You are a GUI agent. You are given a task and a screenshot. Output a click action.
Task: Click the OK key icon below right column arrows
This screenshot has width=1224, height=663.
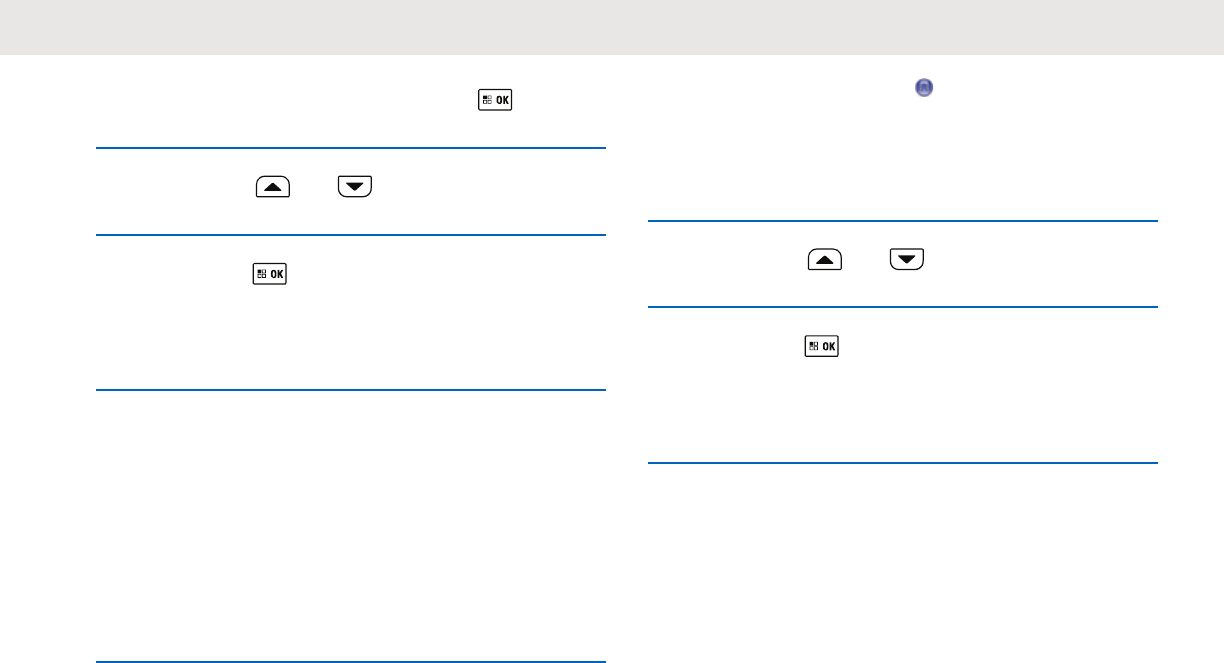coord(824,346)
